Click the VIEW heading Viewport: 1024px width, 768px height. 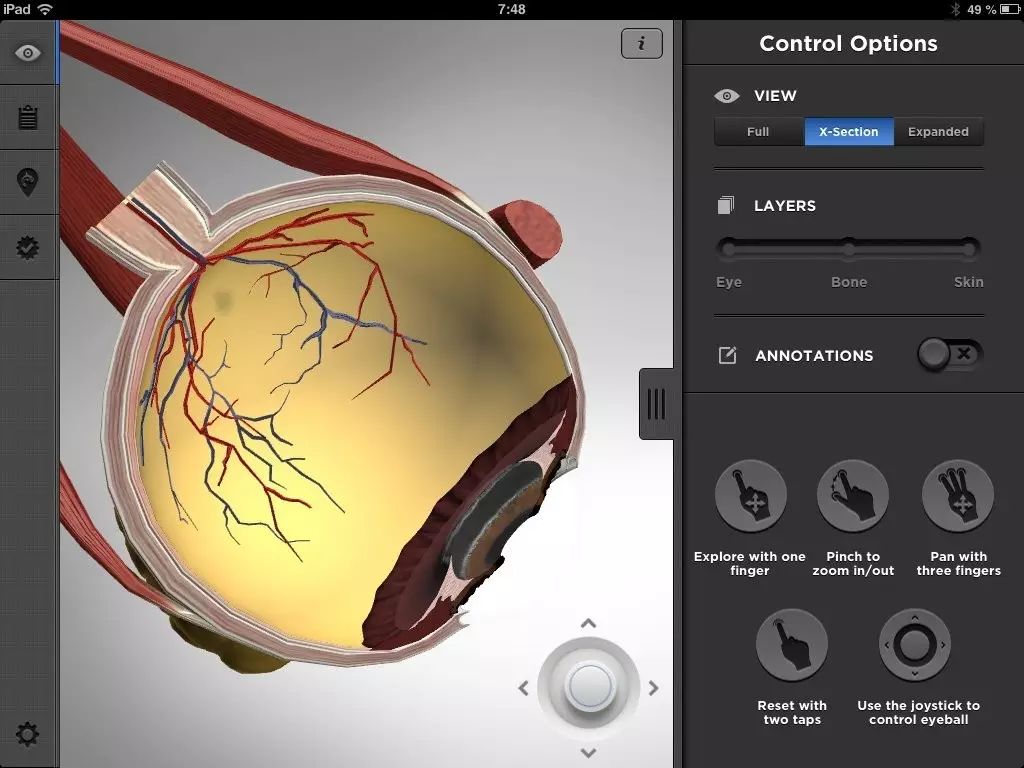point(775,96)
